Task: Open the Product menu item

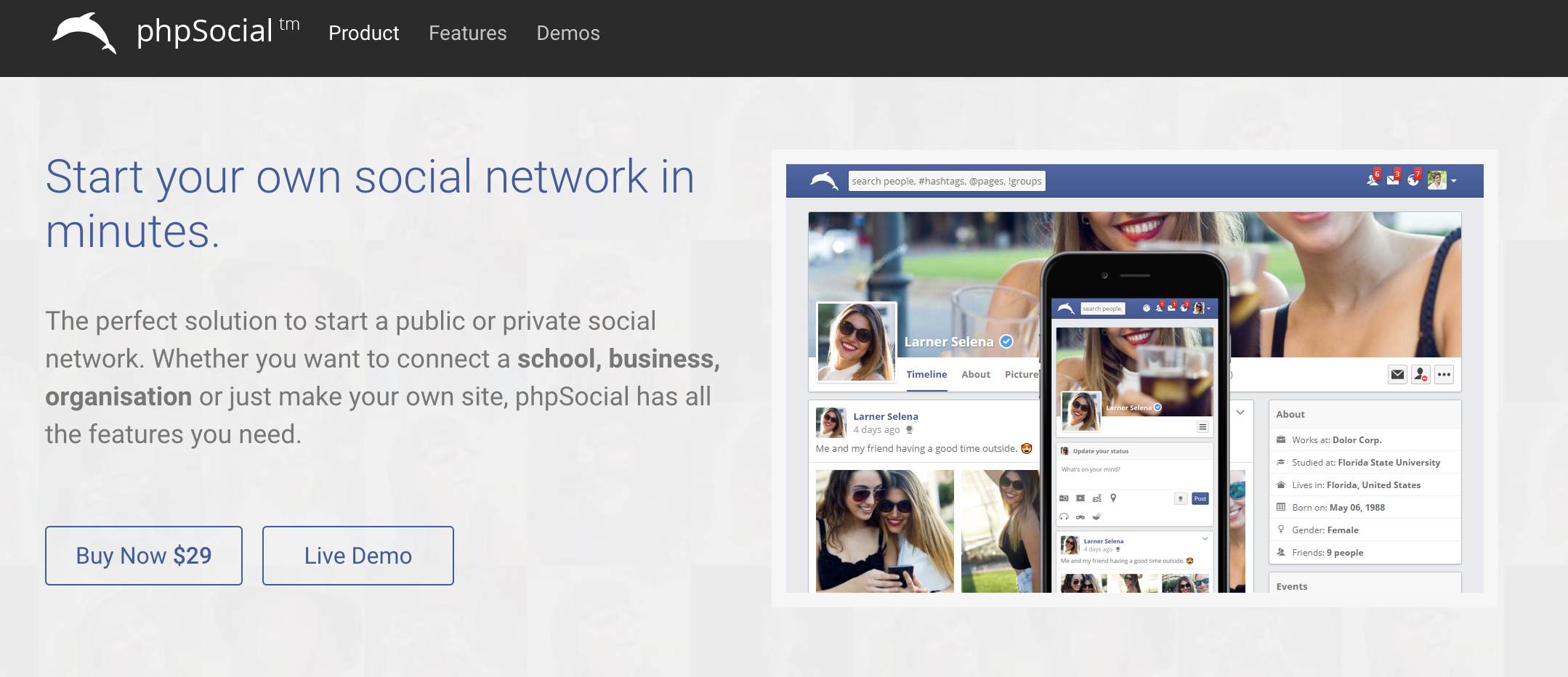Action: pos(363,33)
